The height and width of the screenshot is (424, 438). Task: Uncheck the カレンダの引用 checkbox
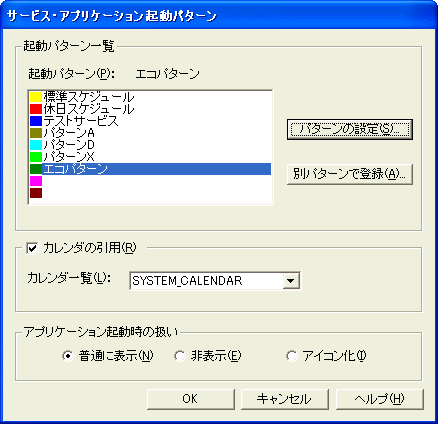33,248
